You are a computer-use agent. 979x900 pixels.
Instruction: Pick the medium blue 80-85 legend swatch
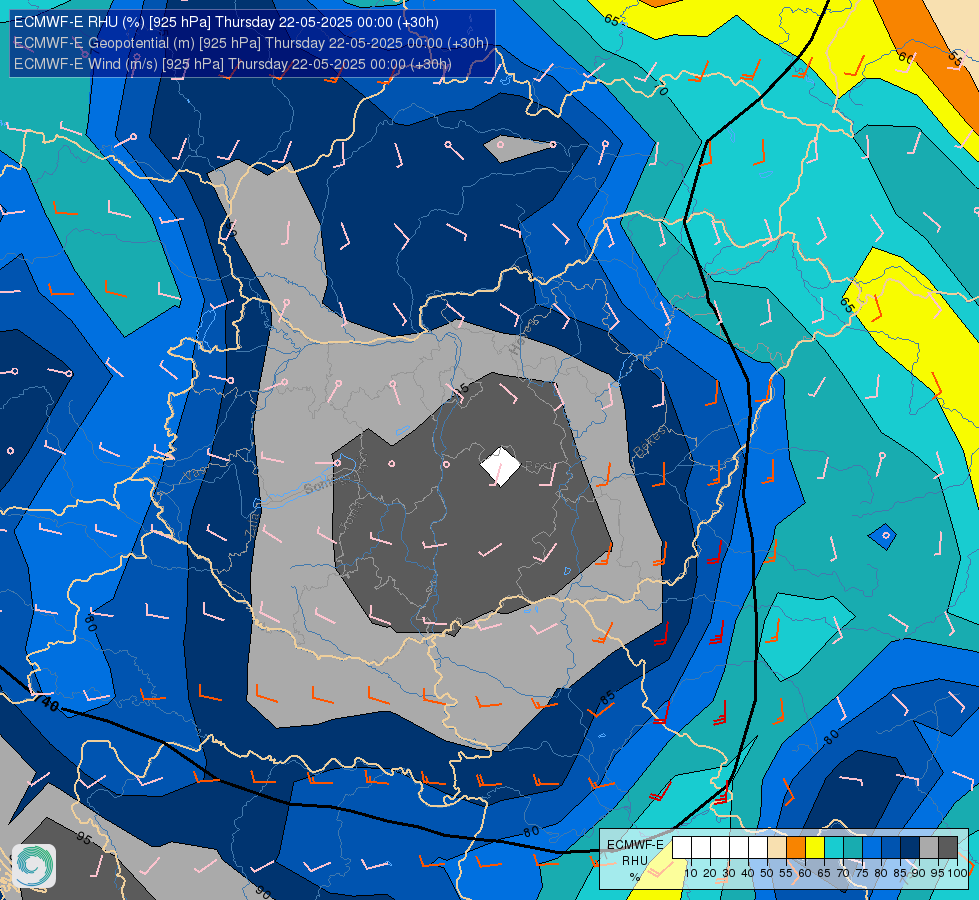click(891, 848)
